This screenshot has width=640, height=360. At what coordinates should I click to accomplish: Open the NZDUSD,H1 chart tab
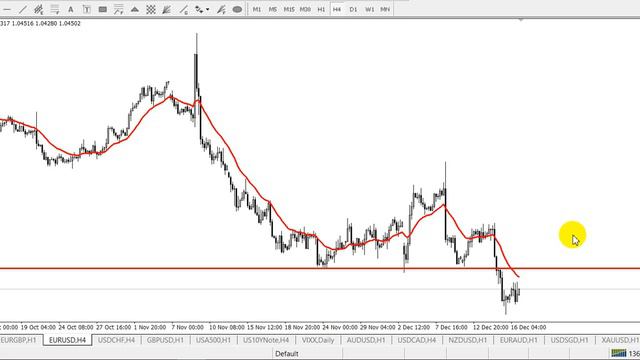pos(467,340)
